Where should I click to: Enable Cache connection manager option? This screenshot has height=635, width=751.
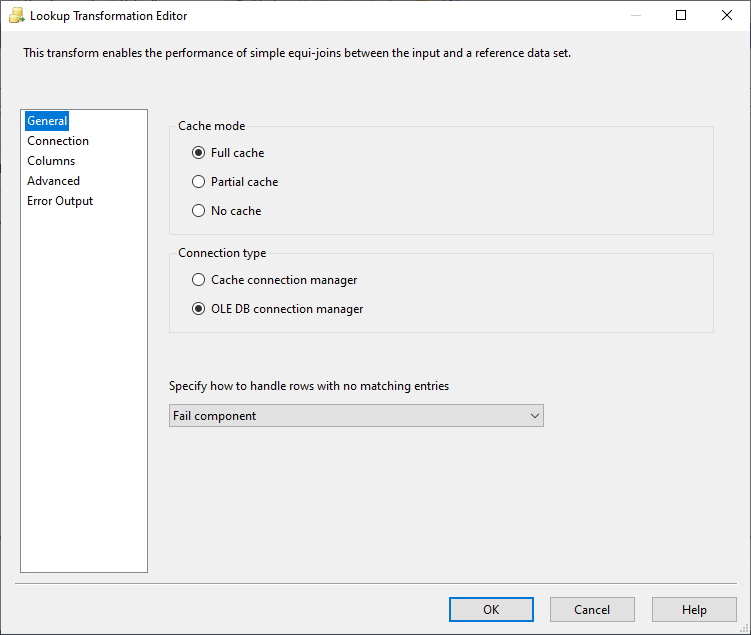tap(199, 280)
